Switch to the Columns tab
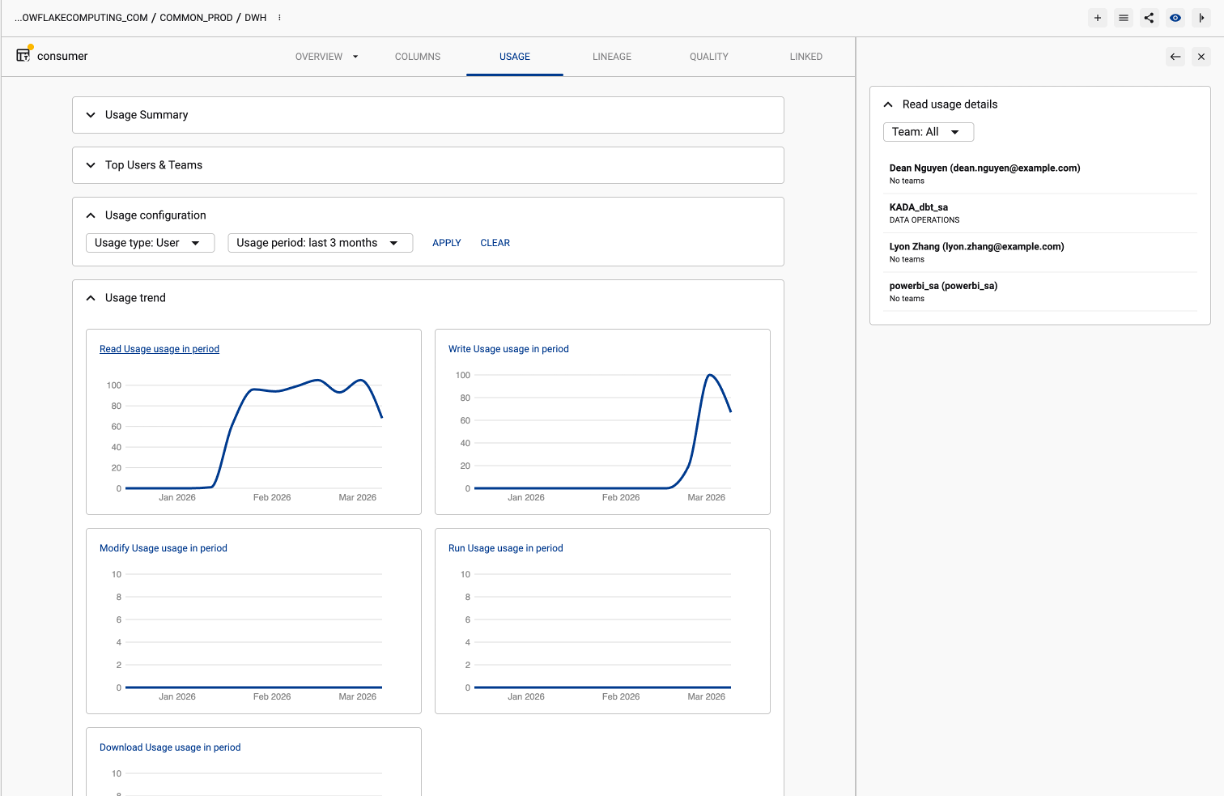Image resolution: width=1224 pixels, height=796 pixels. pos(417,57)
